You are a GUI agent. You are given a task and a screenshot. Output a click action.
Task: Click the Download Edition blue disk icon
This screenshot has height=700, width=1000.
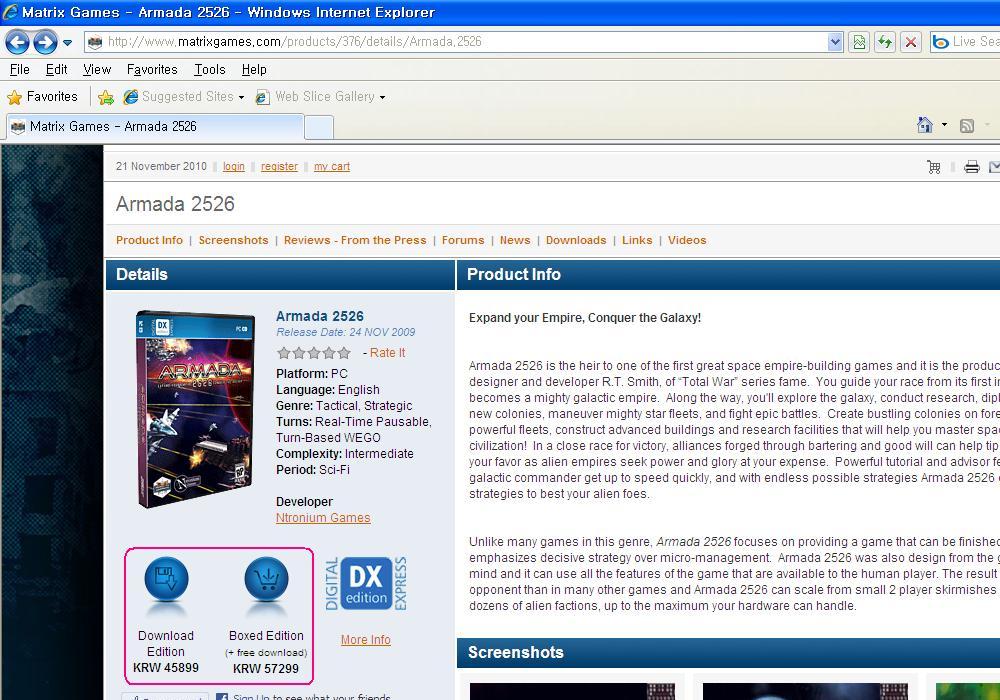pos(166,580)
